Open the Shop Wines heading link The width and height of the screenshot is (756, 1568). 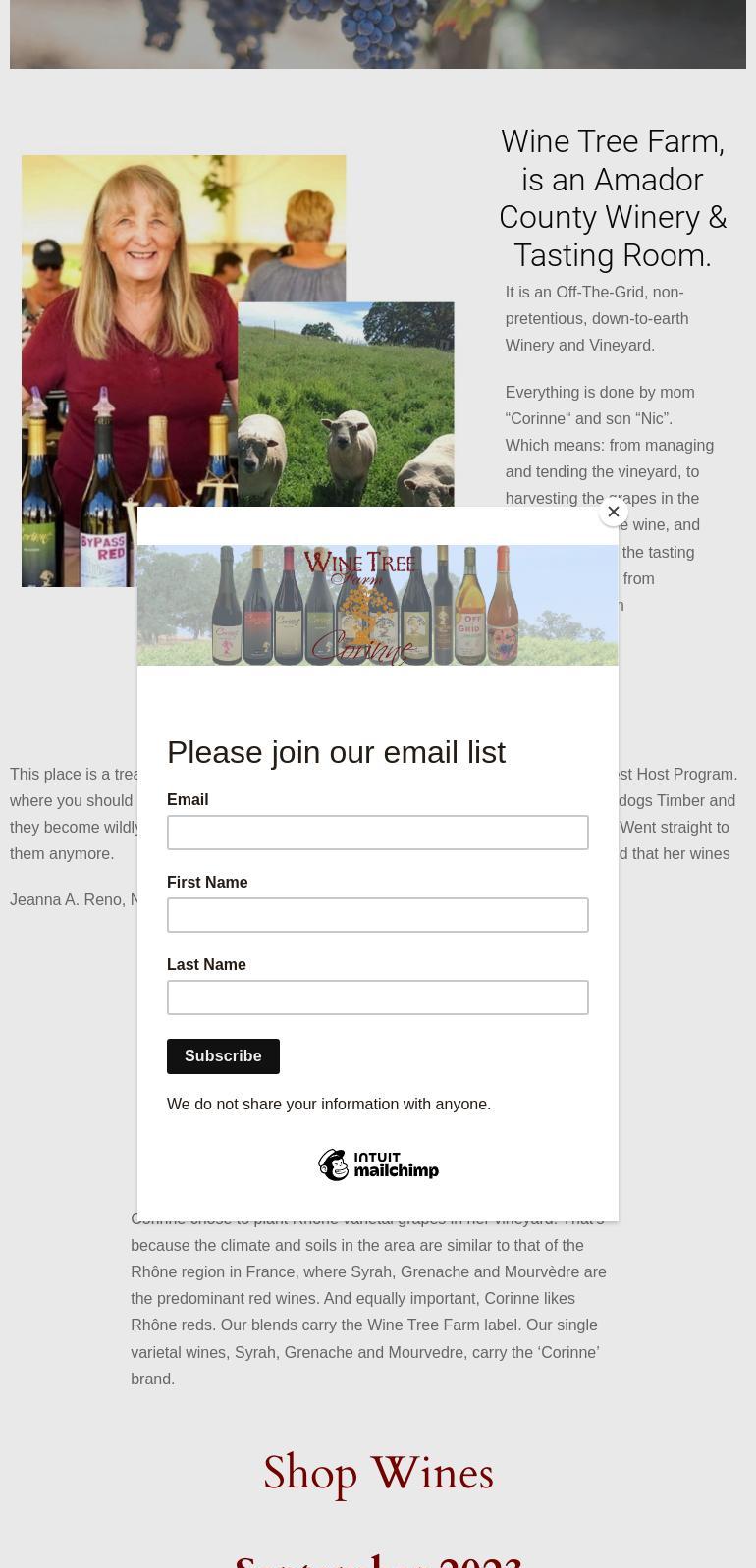tap(378, 1474)
